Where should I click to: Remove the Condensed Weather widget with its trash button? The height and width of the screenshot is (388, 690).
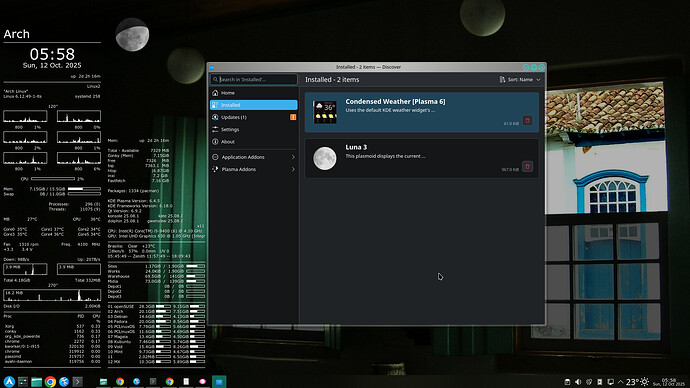point(527,121)
